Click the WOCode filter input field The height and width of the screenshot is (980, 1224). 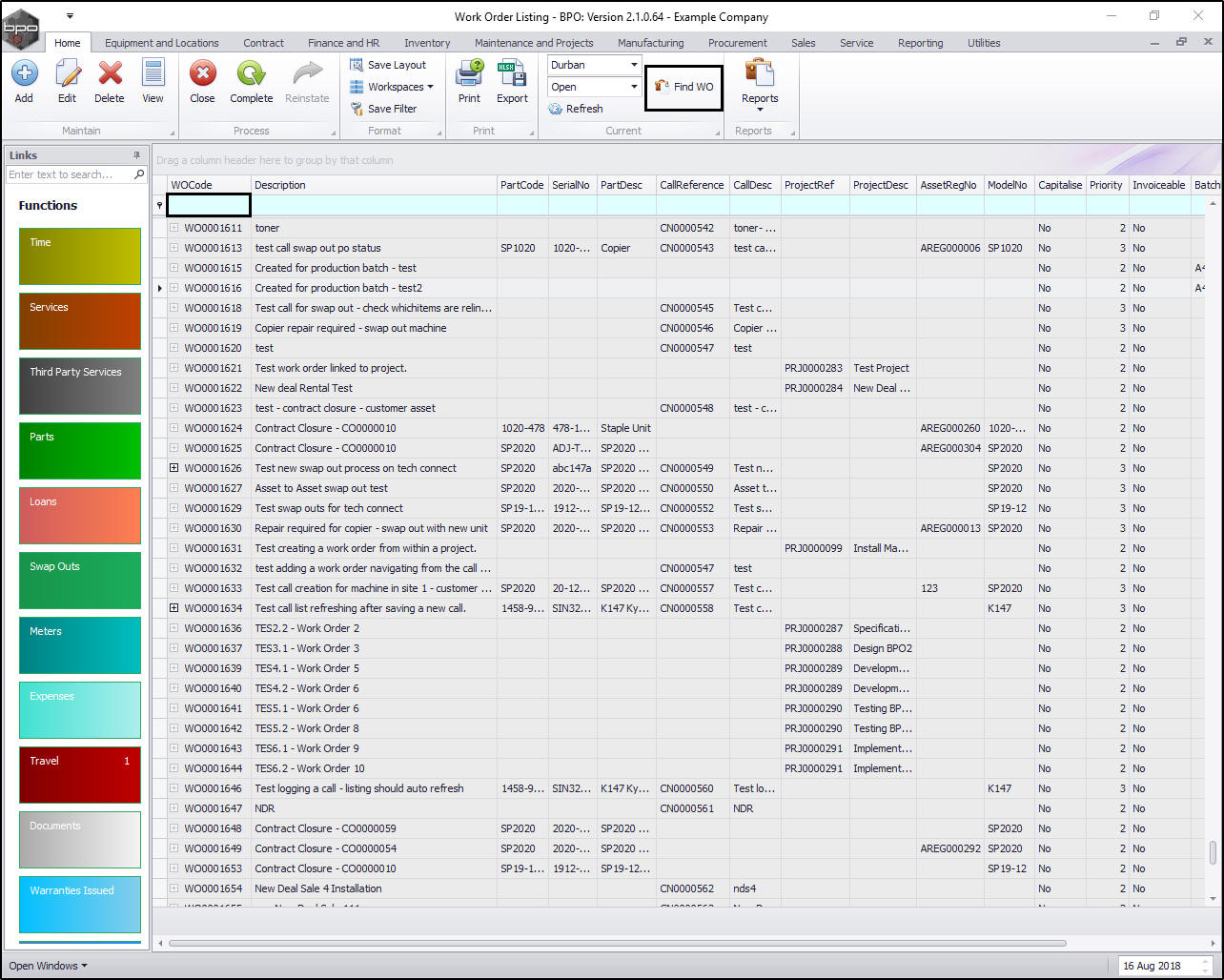209,205
